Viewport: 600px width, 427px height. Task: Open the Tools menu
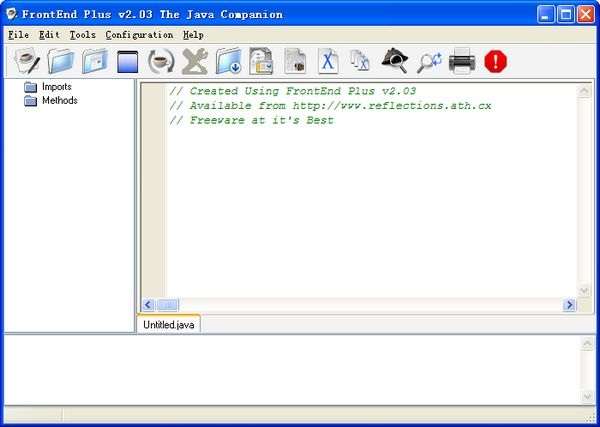click(83, 35)
